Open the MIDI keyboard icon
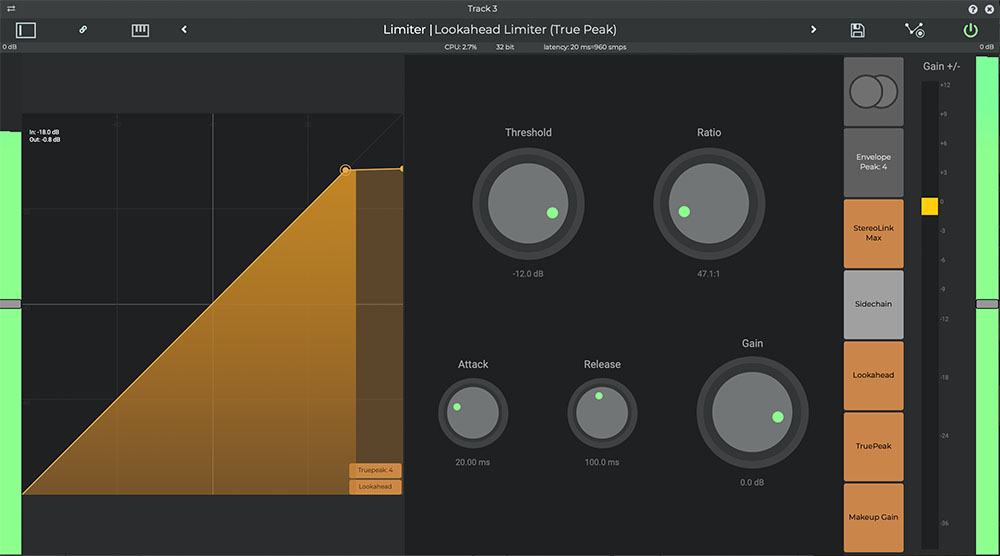The width and height of the screenshot is (1000, 556). (140, 30)
